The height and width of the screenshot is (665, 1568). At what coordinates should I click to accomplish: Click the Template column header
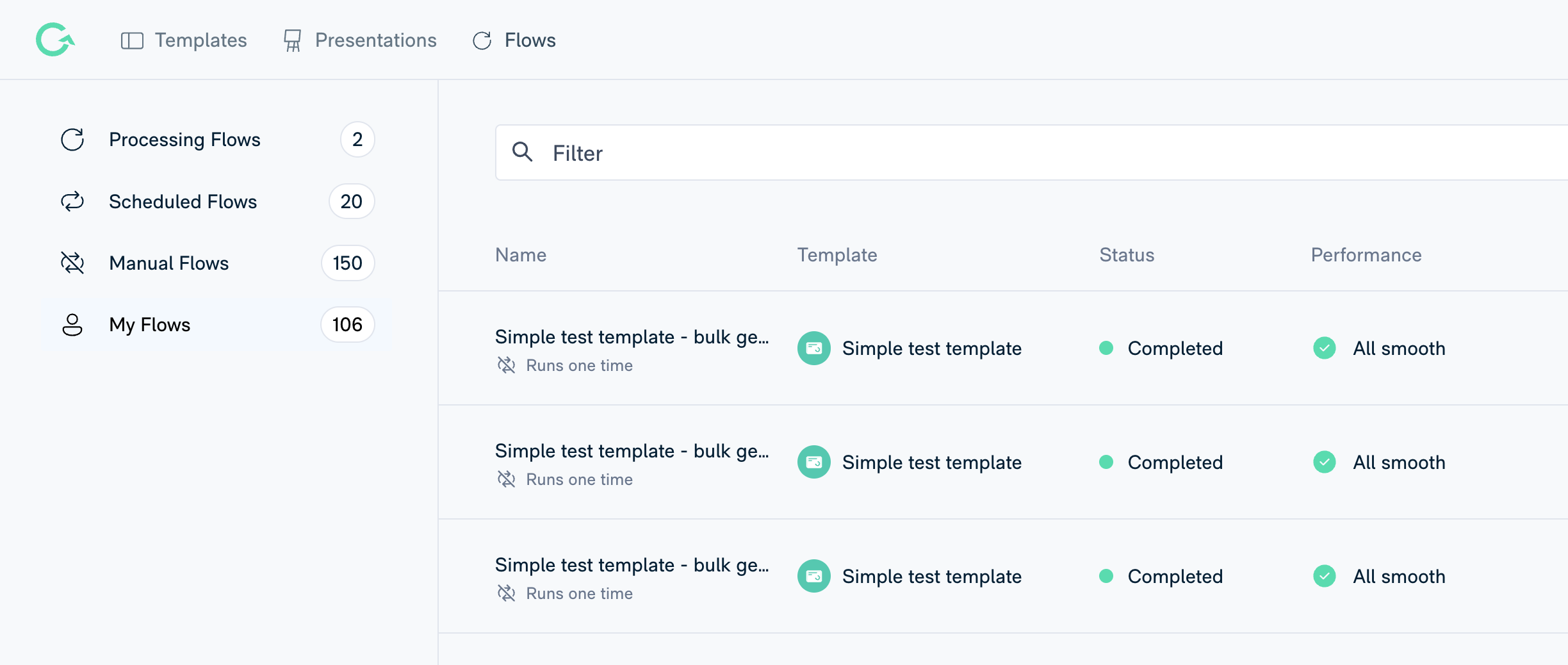click(x=837, y=255)
